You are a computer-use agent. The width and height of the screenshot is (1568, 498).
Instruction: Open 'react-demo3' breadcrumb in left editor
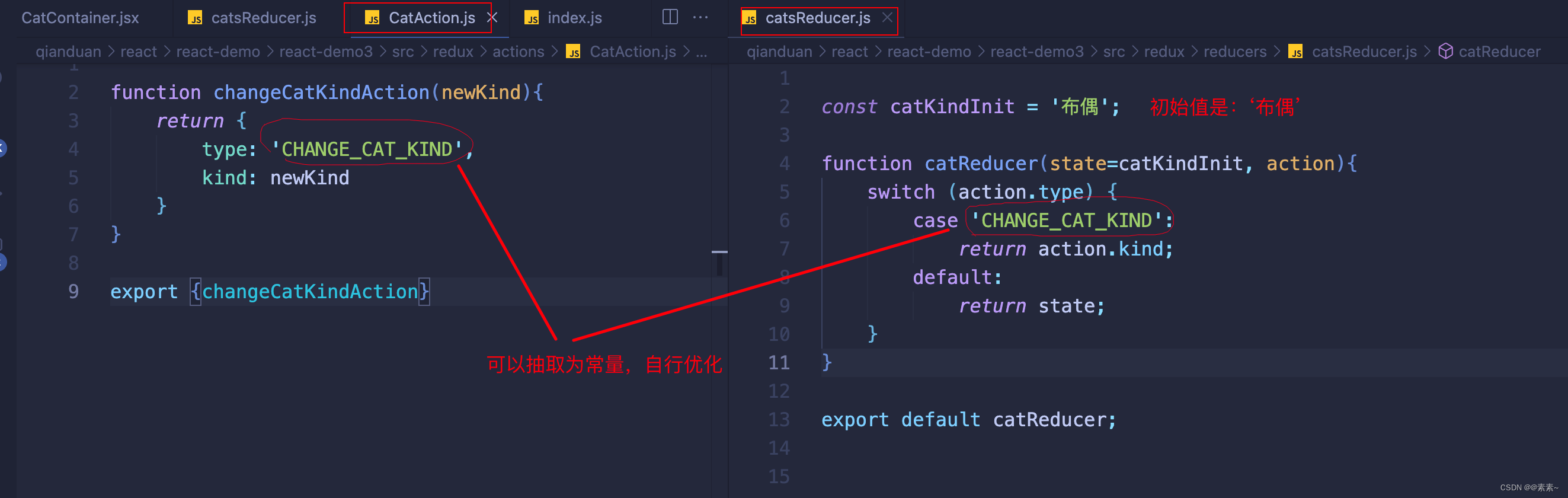point(326,51)
